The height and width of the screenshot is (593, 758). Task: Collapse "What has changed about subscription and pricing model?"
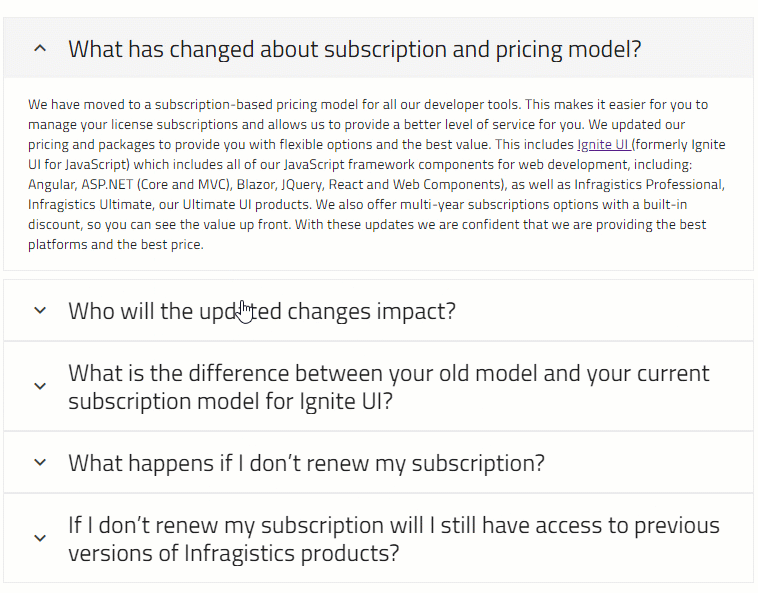[x=354, y=48]
